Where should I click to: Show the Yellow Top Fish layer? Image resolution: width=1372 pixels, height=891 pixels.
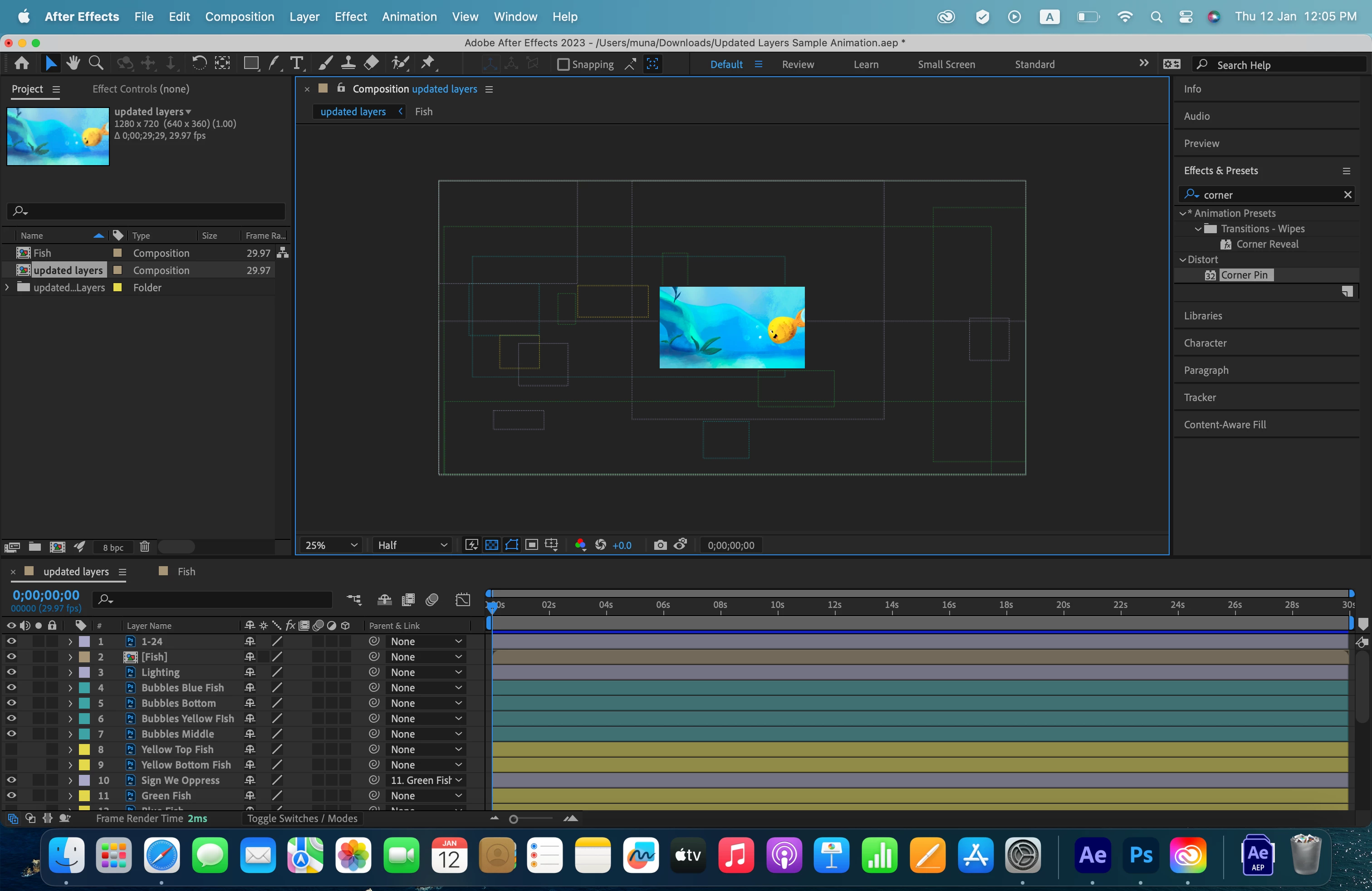click(x=11, y=749)
